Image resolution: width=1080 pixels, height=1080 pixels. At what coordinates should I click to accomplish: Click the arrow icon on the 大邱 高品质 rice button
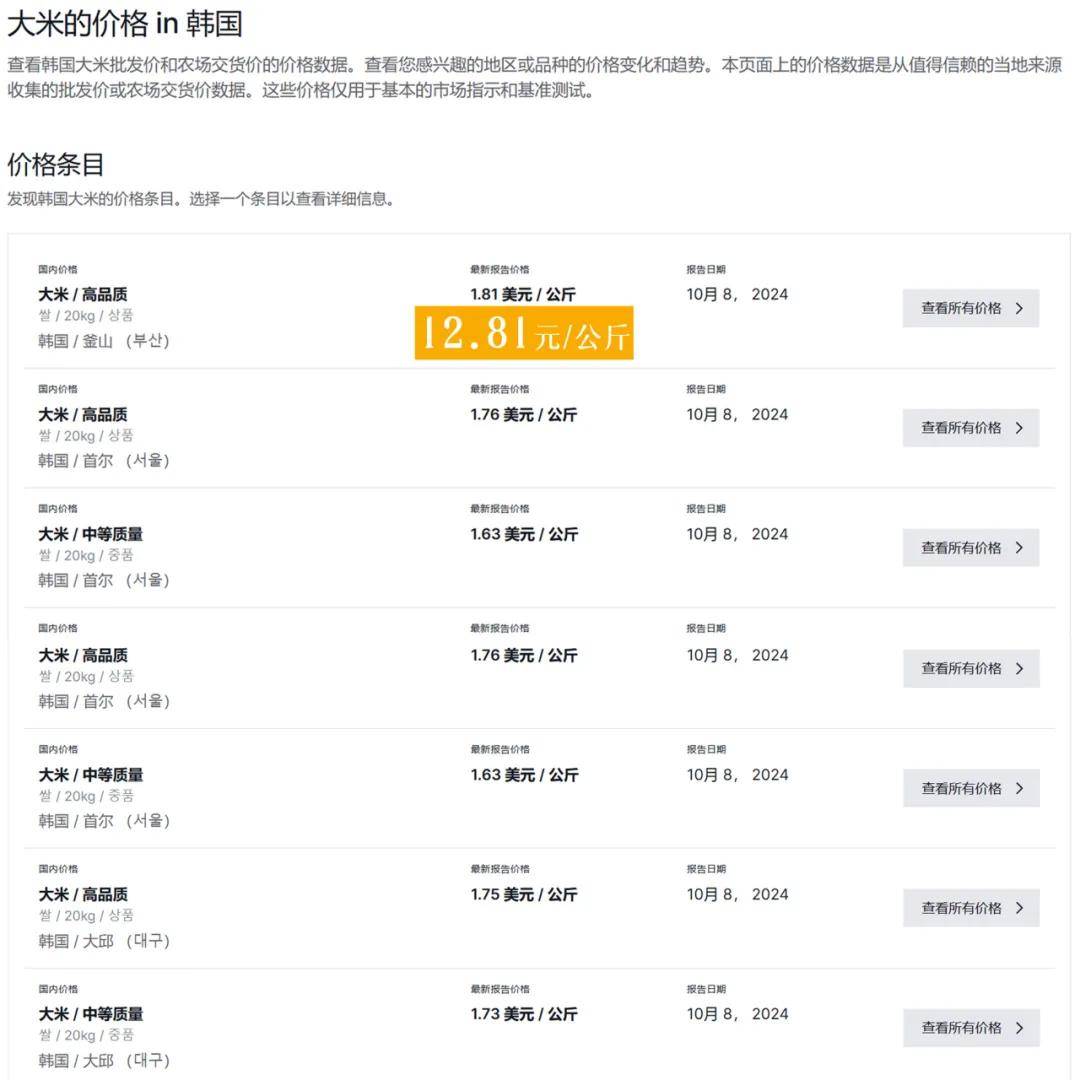point(1018,908)
